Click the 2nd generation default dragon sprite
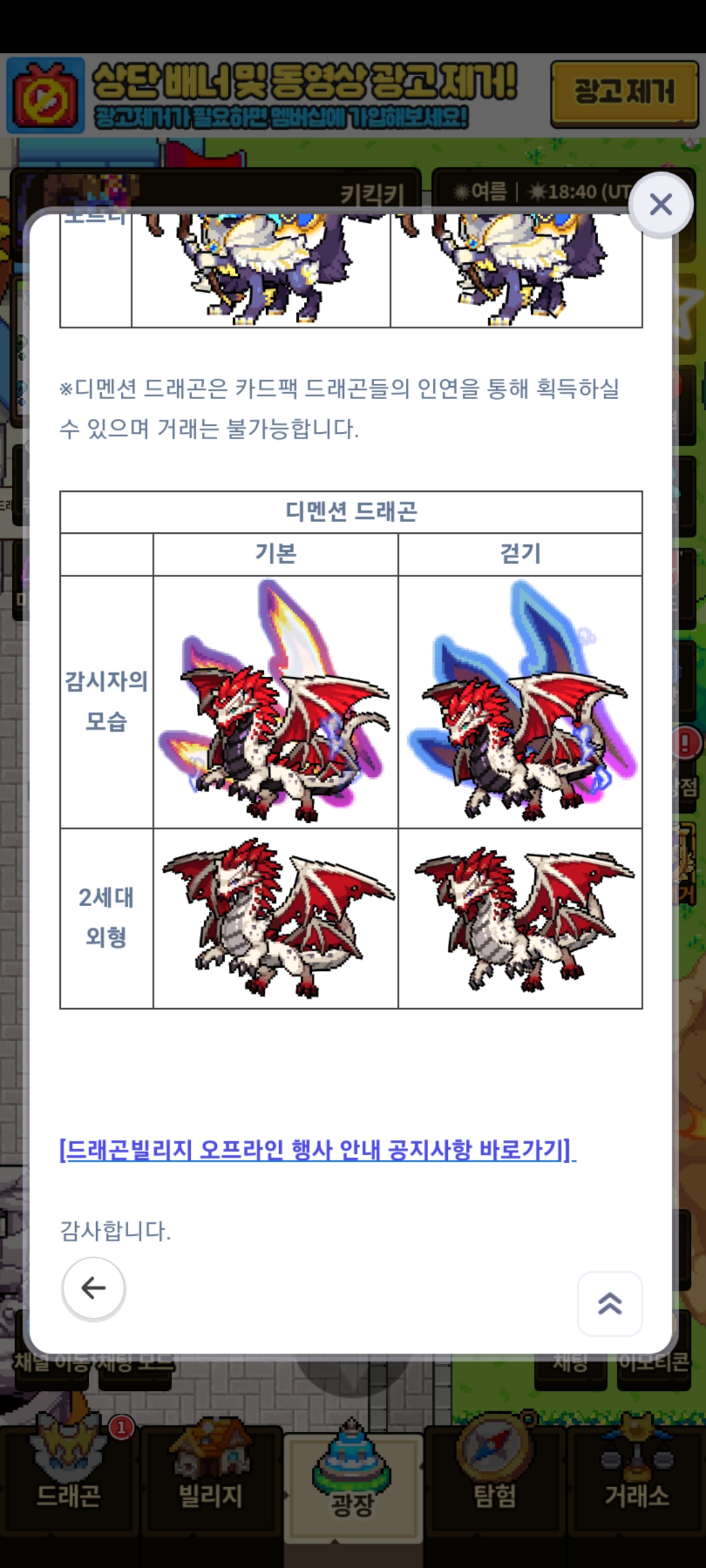Screen dimensions: 706x1568 tap(275, 919)
